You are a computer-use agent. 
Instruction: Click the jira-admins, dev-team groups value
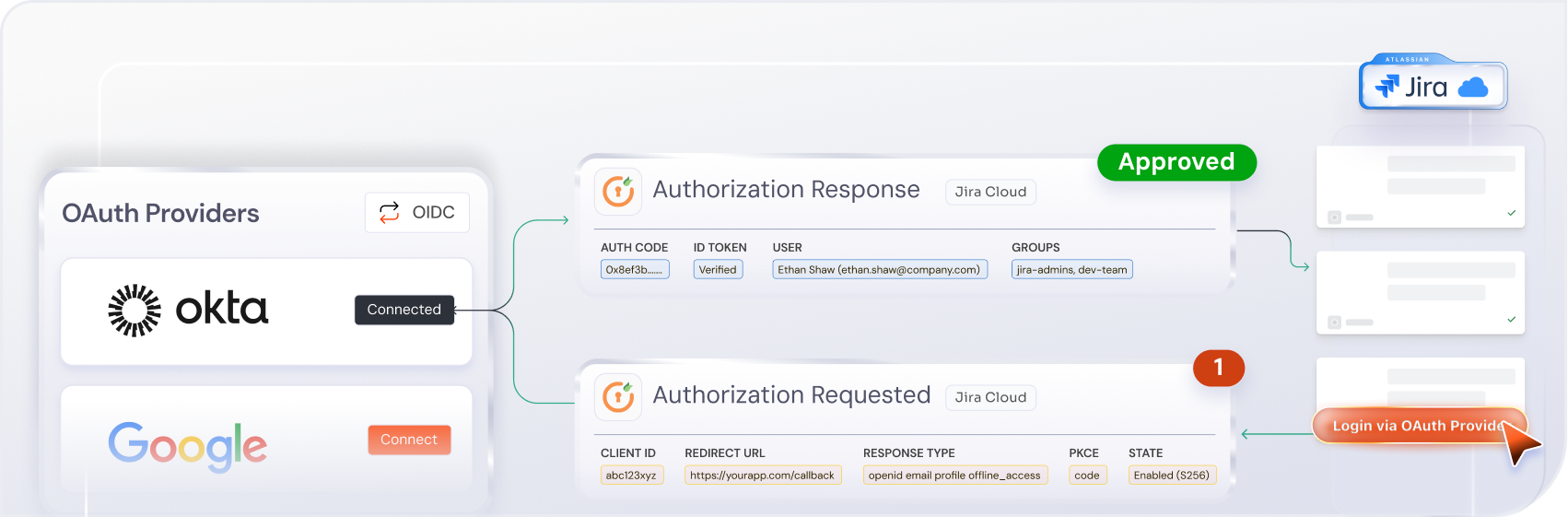pyautogui.click(x=1072, y=270)
